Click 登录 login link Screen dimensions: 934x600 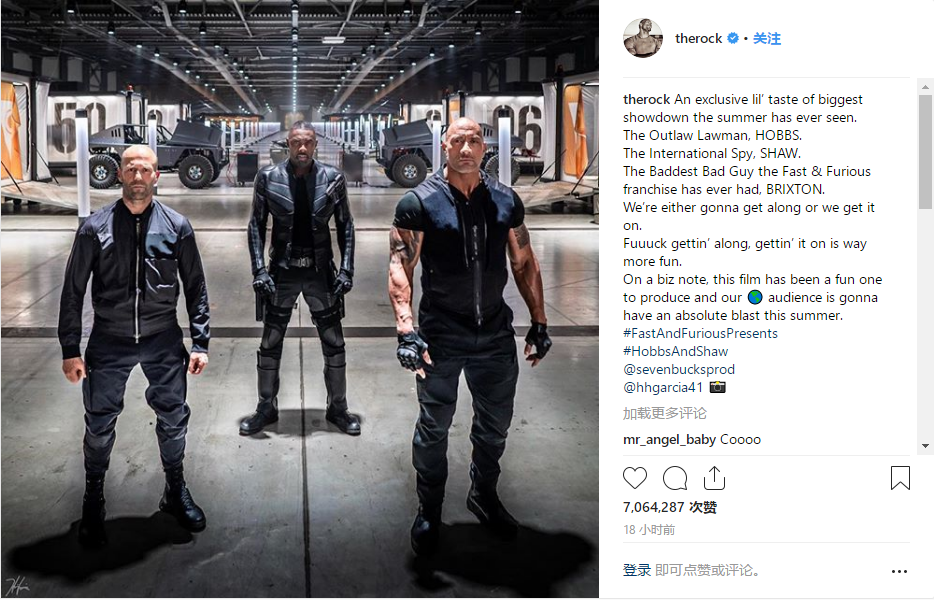tap(637, 570)
